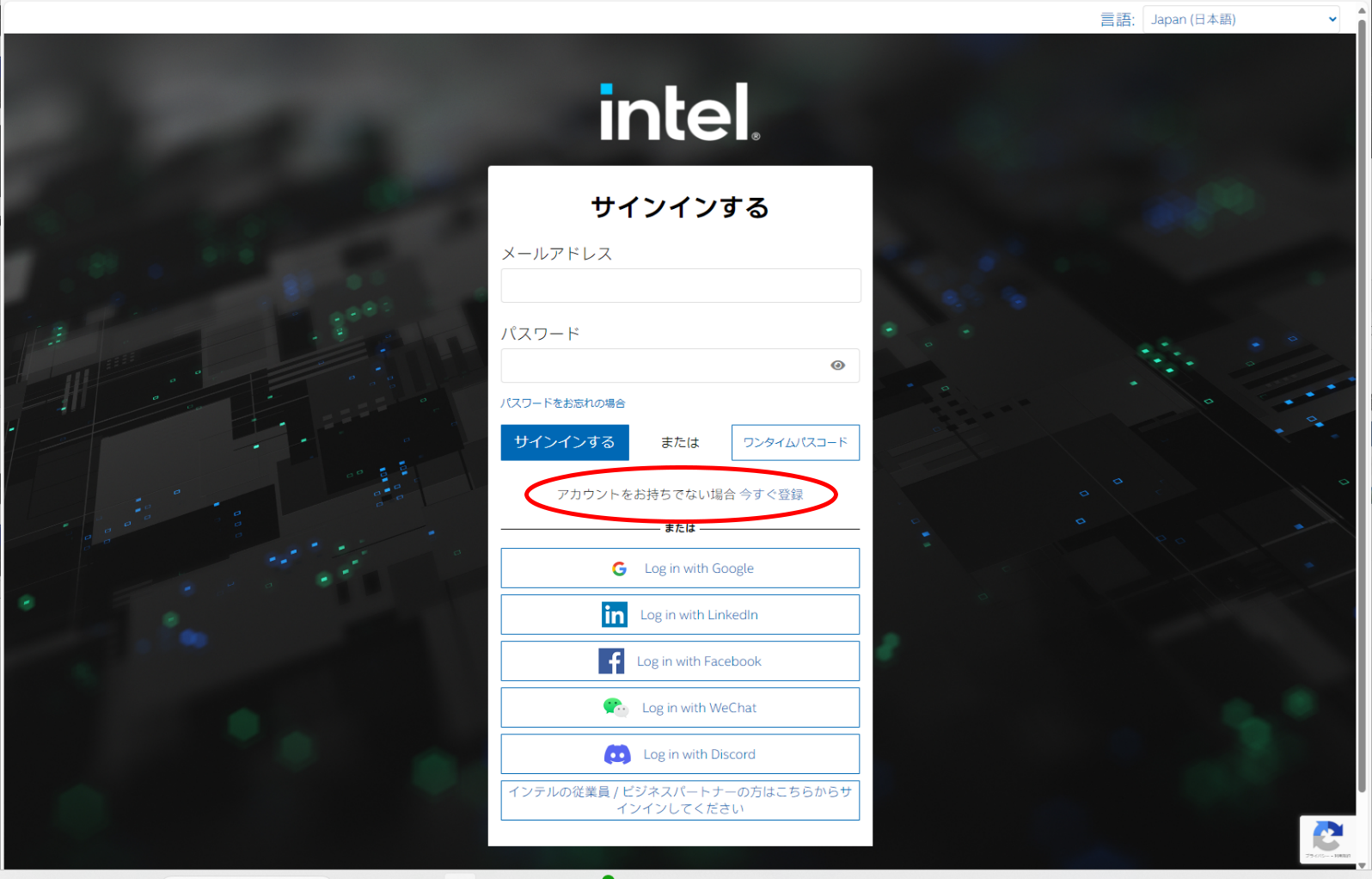This screenshot has height=879, width=1372.
Task: Click the reCAPTCHA badge
Action: pyautogui.click(x=1328, y=839)
